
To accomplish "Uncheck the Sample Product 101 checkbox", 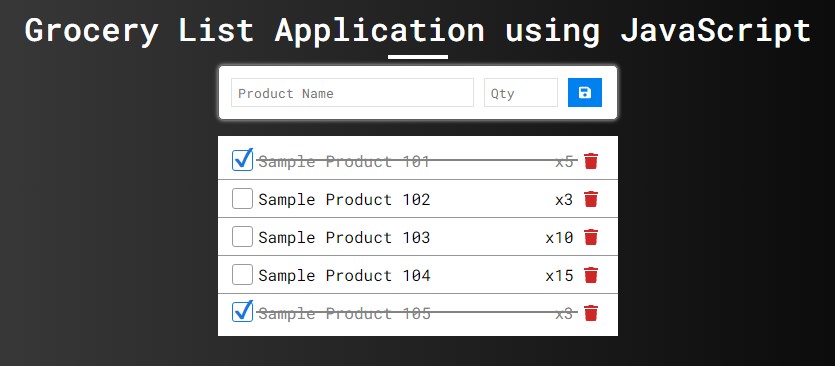I will (242, 160).
